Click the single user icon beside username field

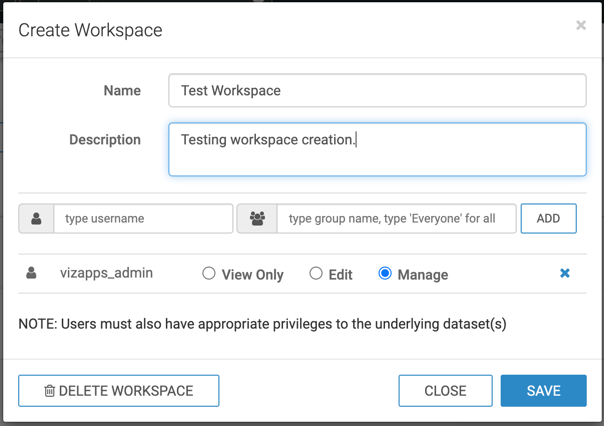(x=36, y=218)
